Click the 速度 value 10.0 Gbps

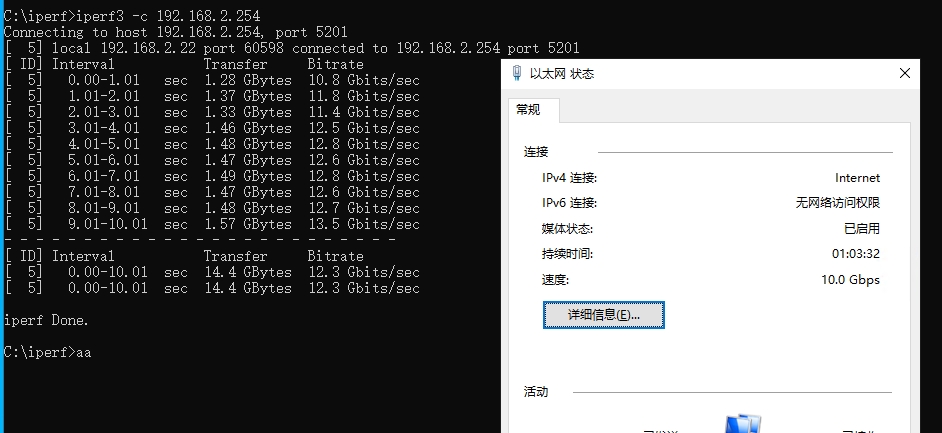pyautogui.click(x=850, y=280)
